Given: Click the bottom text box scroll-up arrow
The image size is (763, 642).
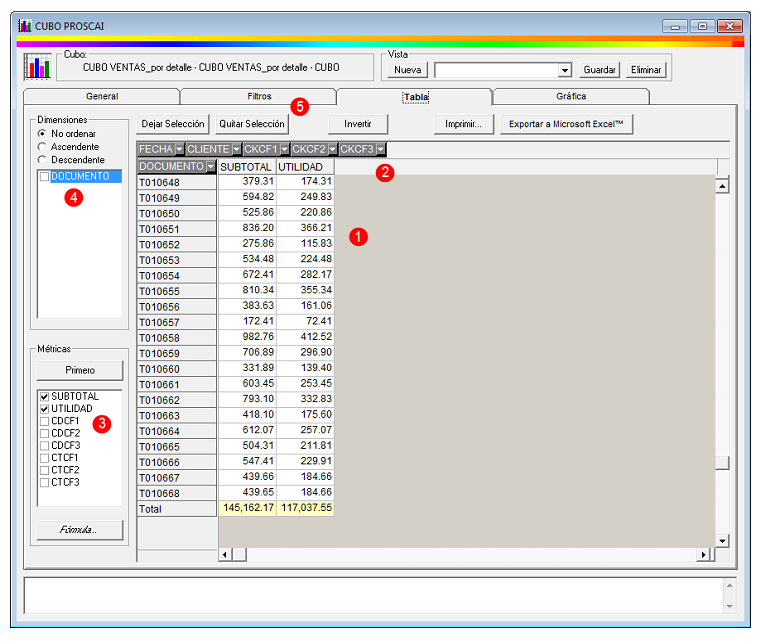Looking at the screenshot, I should (729, 586).
